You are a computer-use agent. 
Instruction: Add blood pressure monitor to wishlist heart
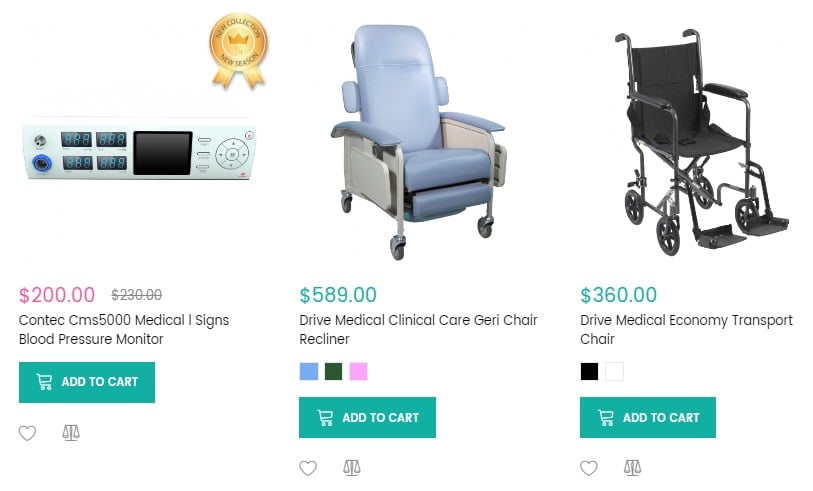[x=27, y=433]
